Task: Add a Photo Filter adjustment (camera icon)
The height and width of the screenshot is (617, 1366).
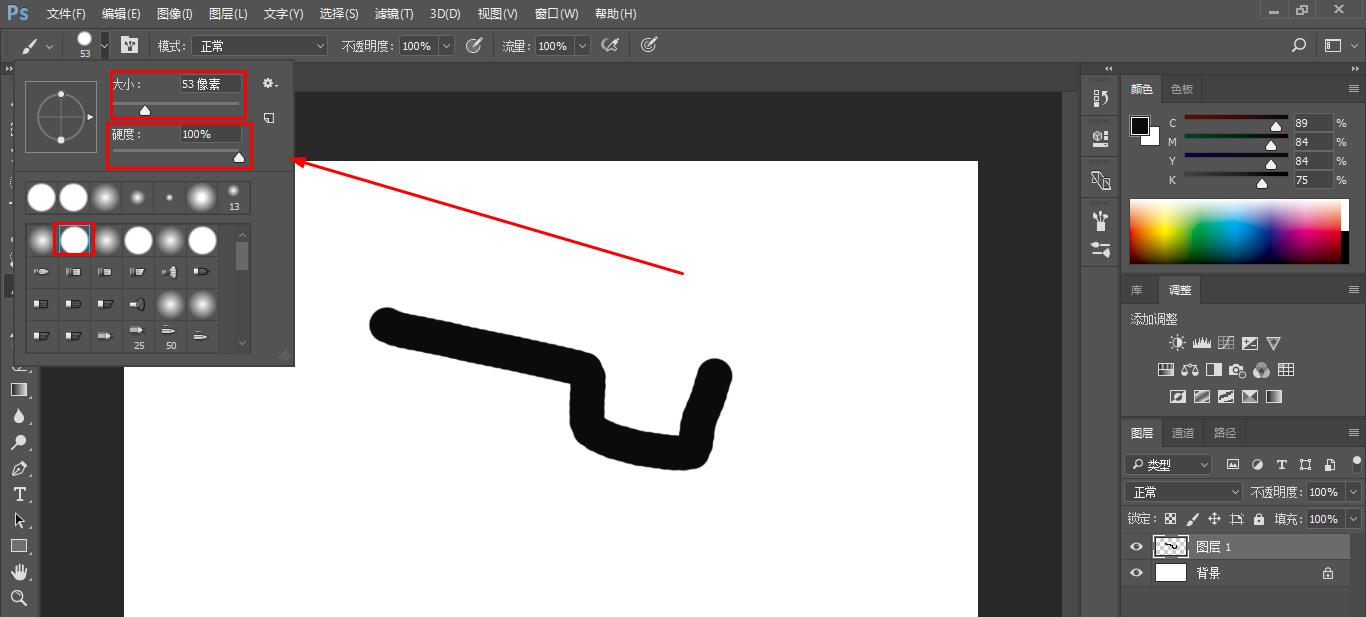Action: point(1237,370)
